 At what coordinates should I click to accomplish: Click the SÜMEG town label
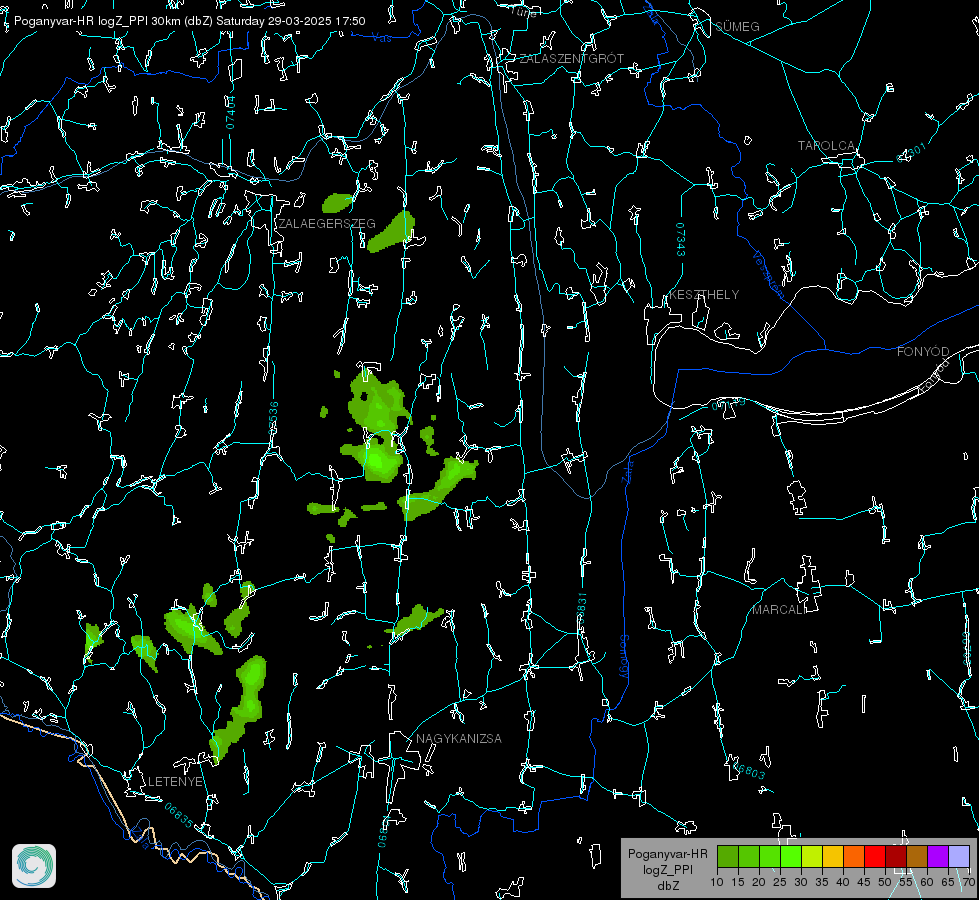(737, 26)
